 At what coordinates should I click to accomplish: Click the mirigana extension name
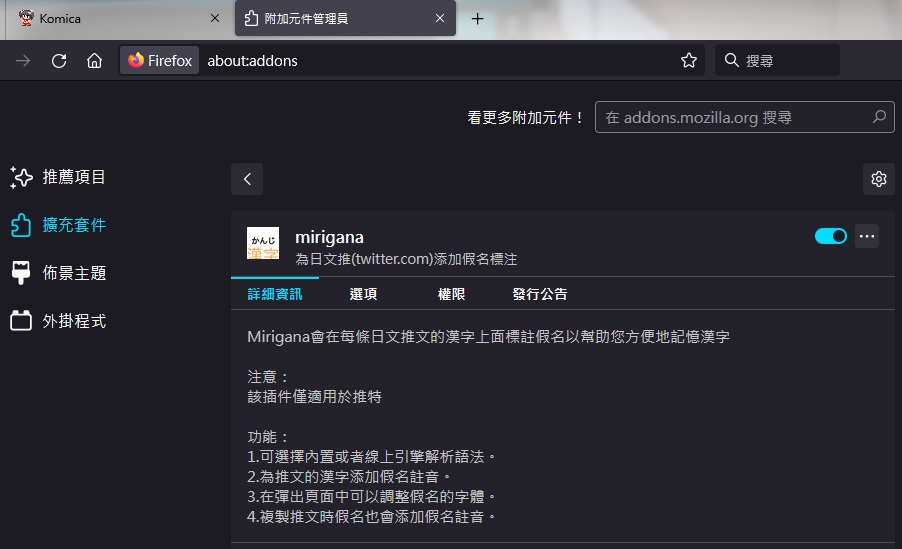click(329, 237)
